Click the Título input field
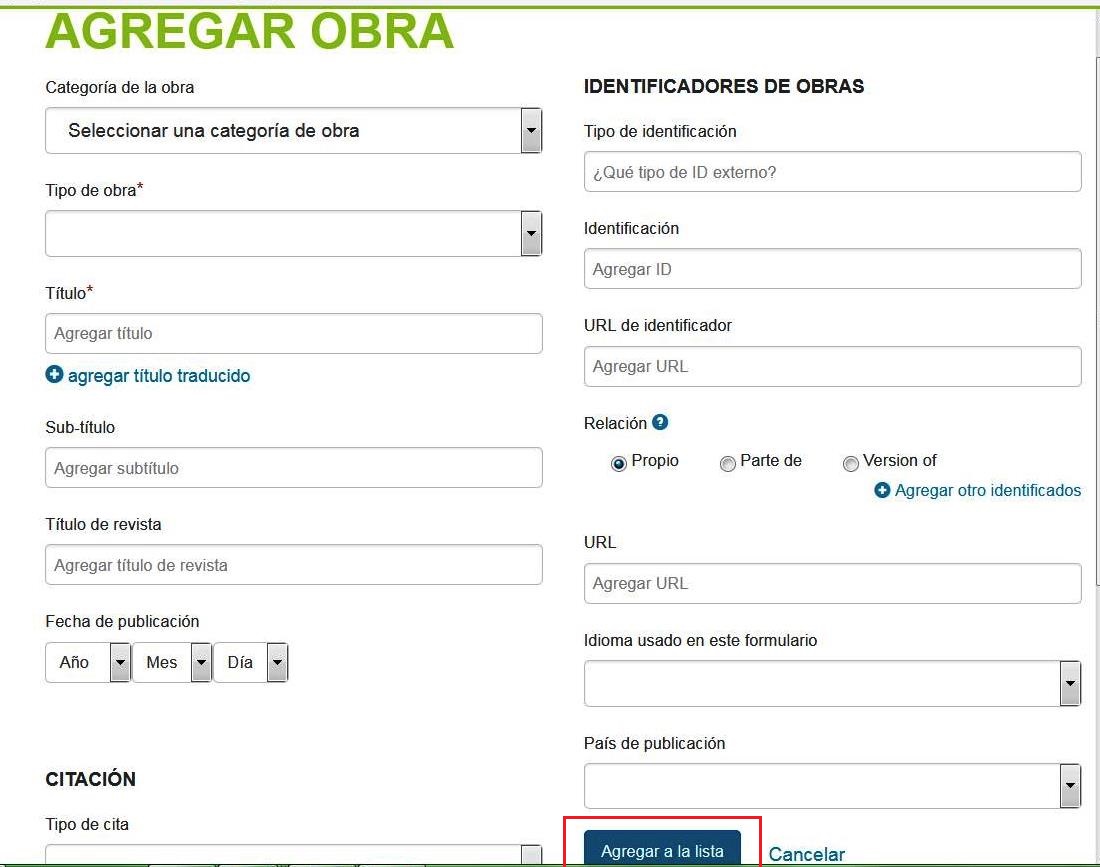Image resolution: width=1100 pixels, height=867 pixels. click(293, 334)
